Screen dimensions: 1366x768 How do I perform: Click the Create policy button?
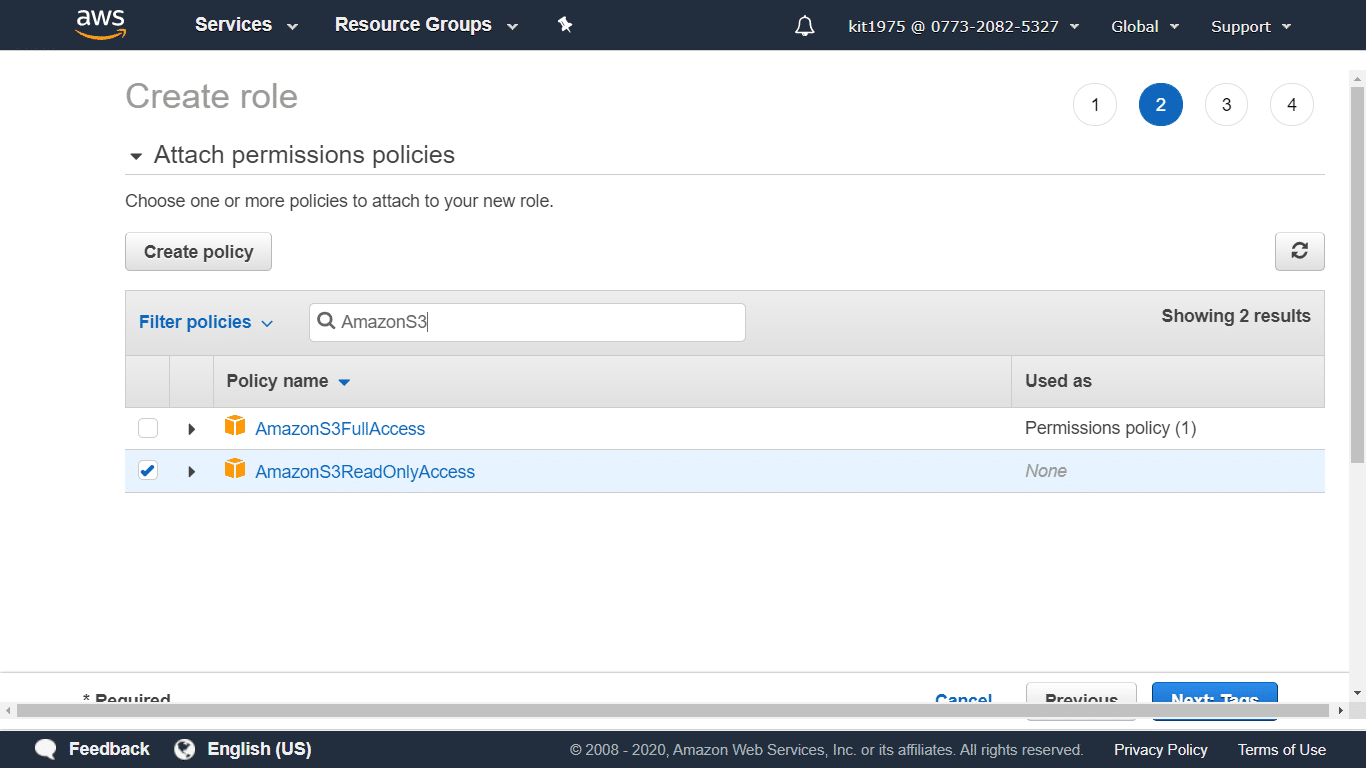point(198,251)
